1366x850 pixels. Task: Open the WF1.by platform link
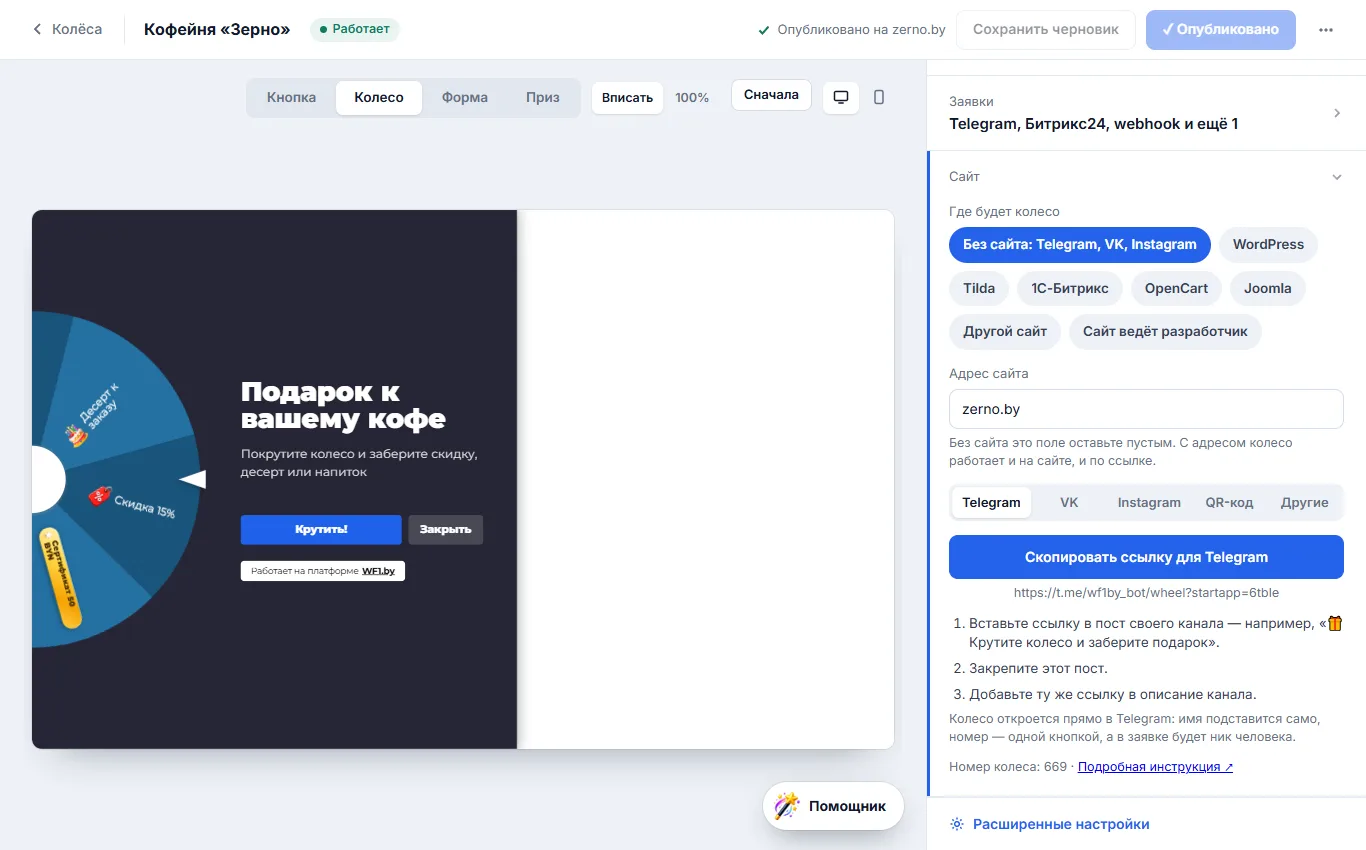(x=380, y=571)
